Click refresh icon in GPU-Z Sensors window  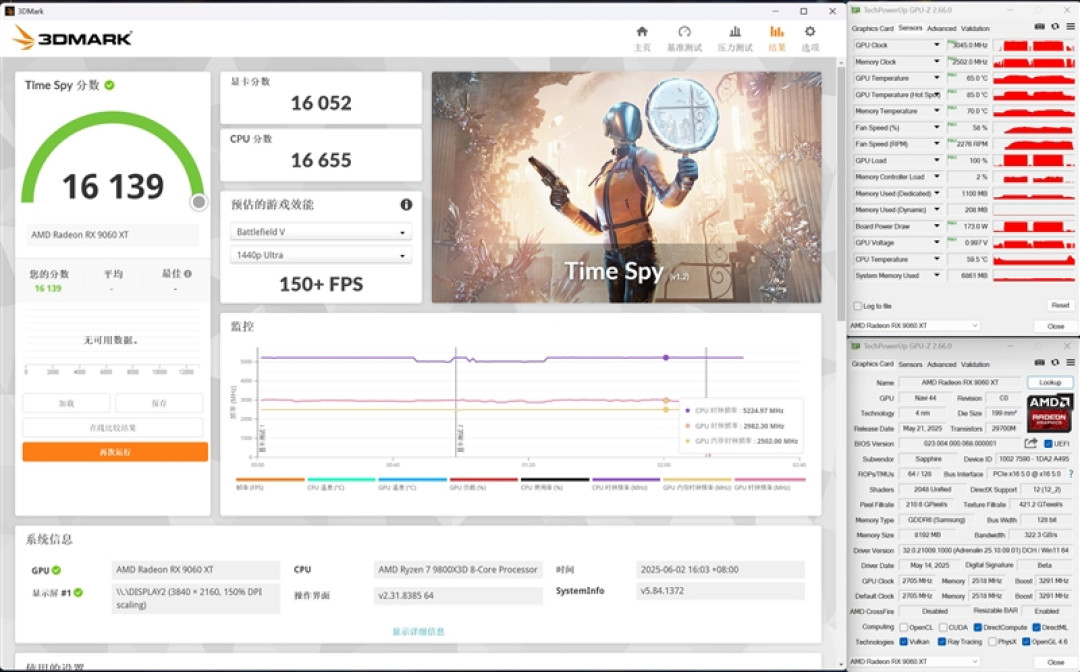tap(1055, 27)
